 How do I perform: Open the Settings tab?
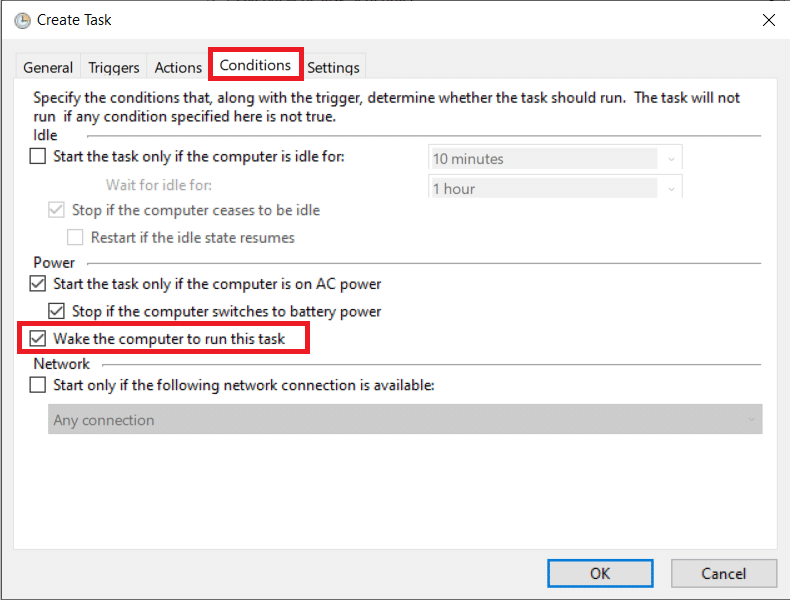pos(333,67)
